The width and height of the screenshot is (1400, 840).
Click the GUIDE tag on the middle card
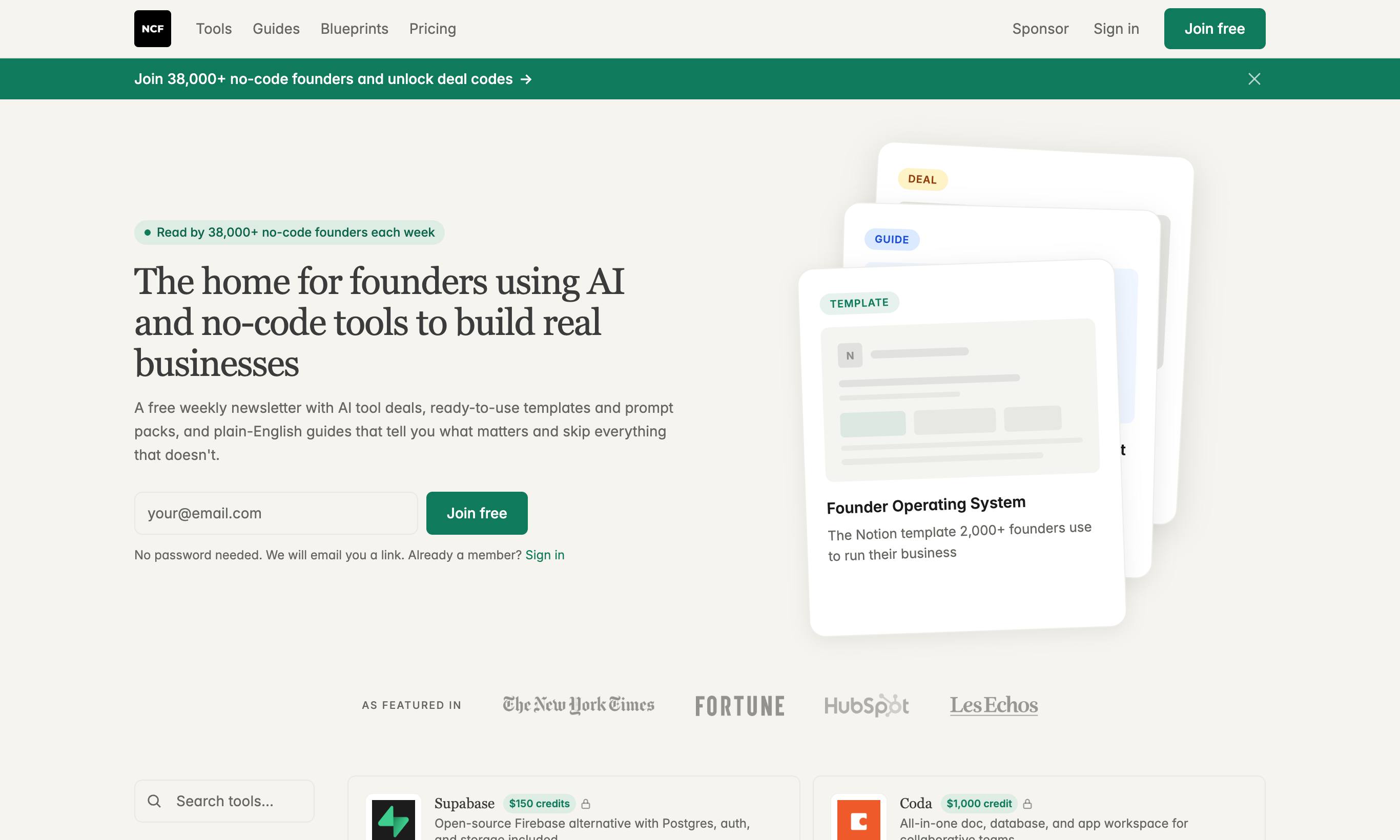pos(892,239)
